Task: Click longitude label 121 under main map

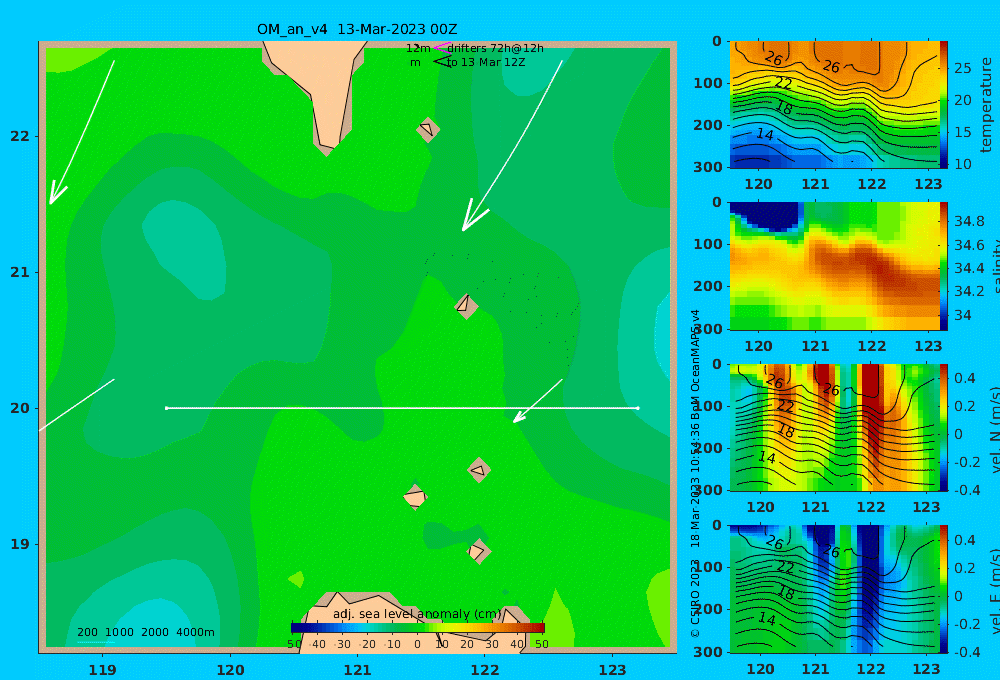Action: (358, 670)
